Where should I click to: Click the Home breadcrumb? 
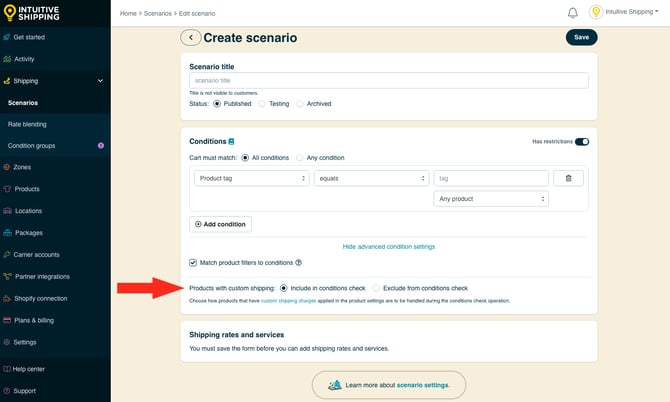(128, 14)
